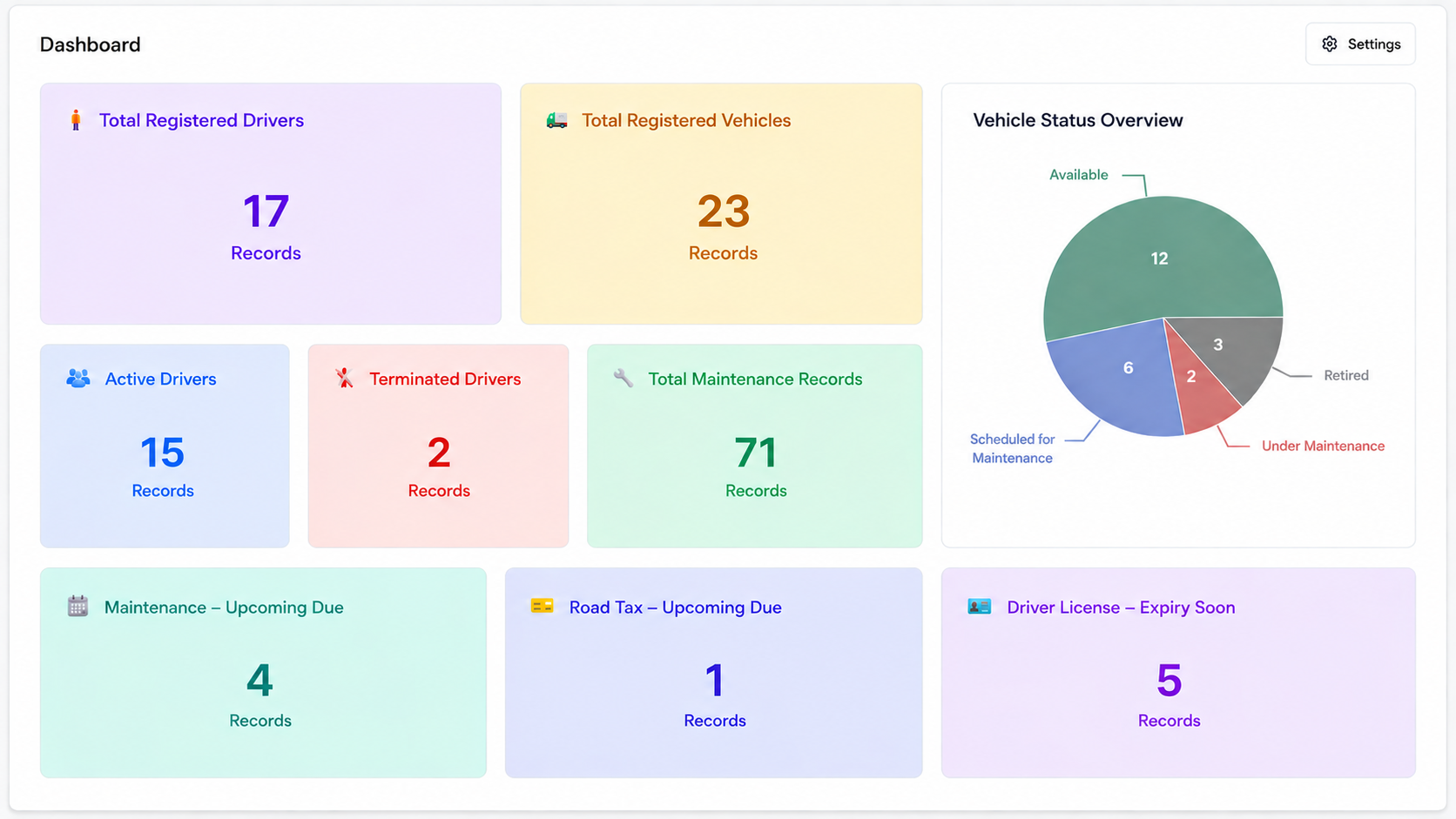Select the Terminated Drivers heading

tap(445, 379)
